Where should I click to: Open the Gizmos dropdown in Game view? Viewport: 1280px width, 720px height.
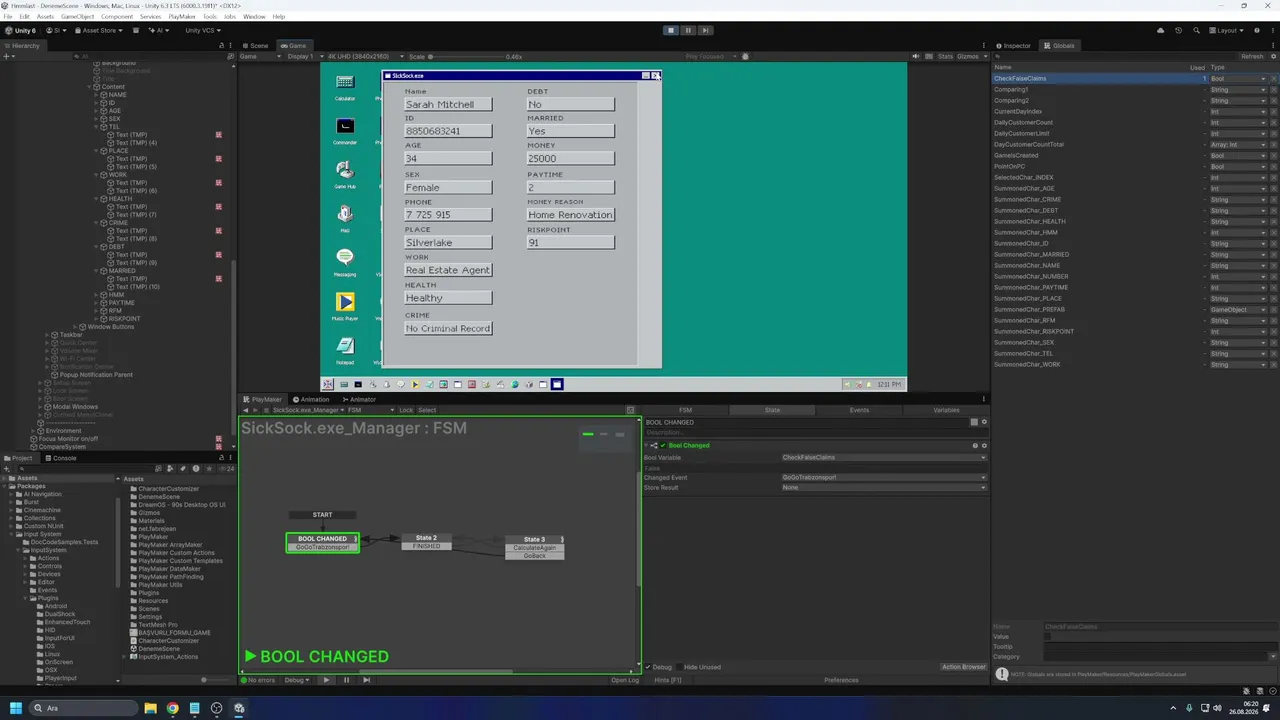[x=970, y=56]
